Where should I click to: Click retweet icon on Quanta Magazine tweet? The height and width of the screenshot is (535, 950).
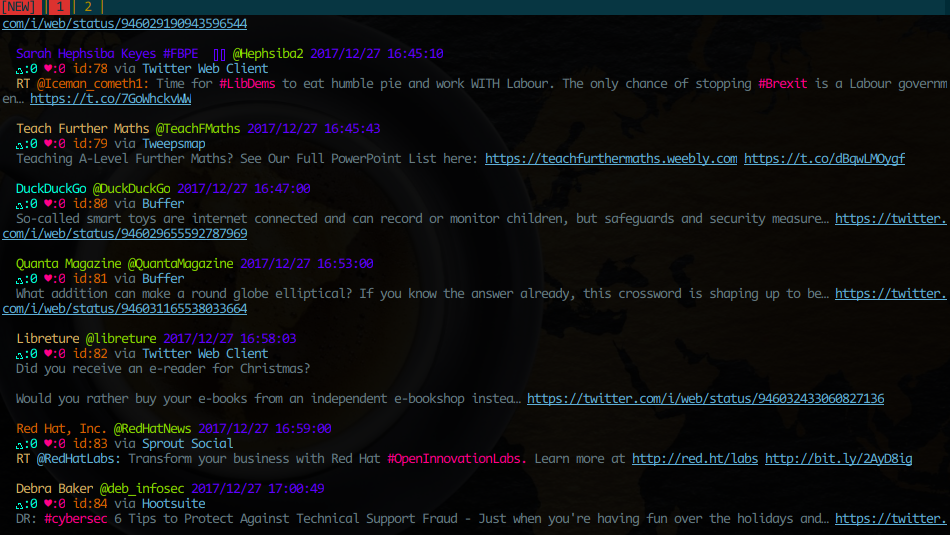[x=20, y=279]
